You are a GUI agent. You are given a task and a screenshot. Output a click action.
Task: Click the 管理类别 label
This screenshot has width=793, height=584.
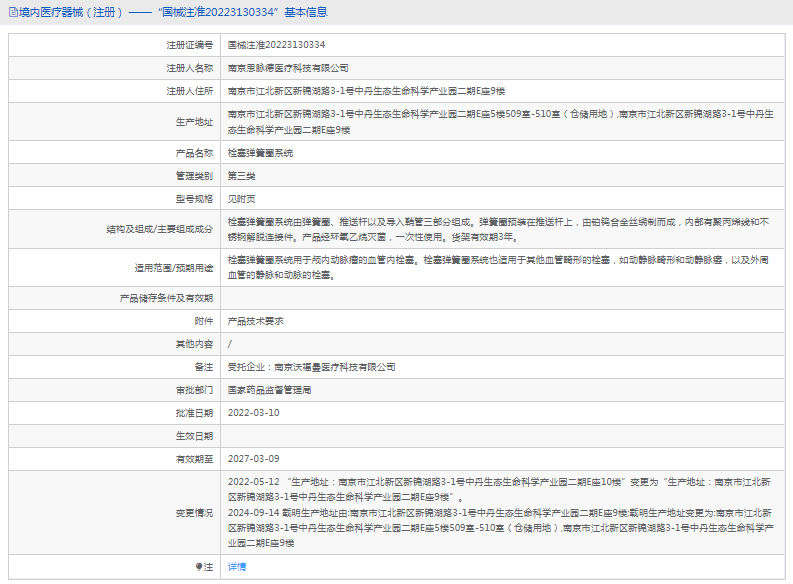point(194,176)
